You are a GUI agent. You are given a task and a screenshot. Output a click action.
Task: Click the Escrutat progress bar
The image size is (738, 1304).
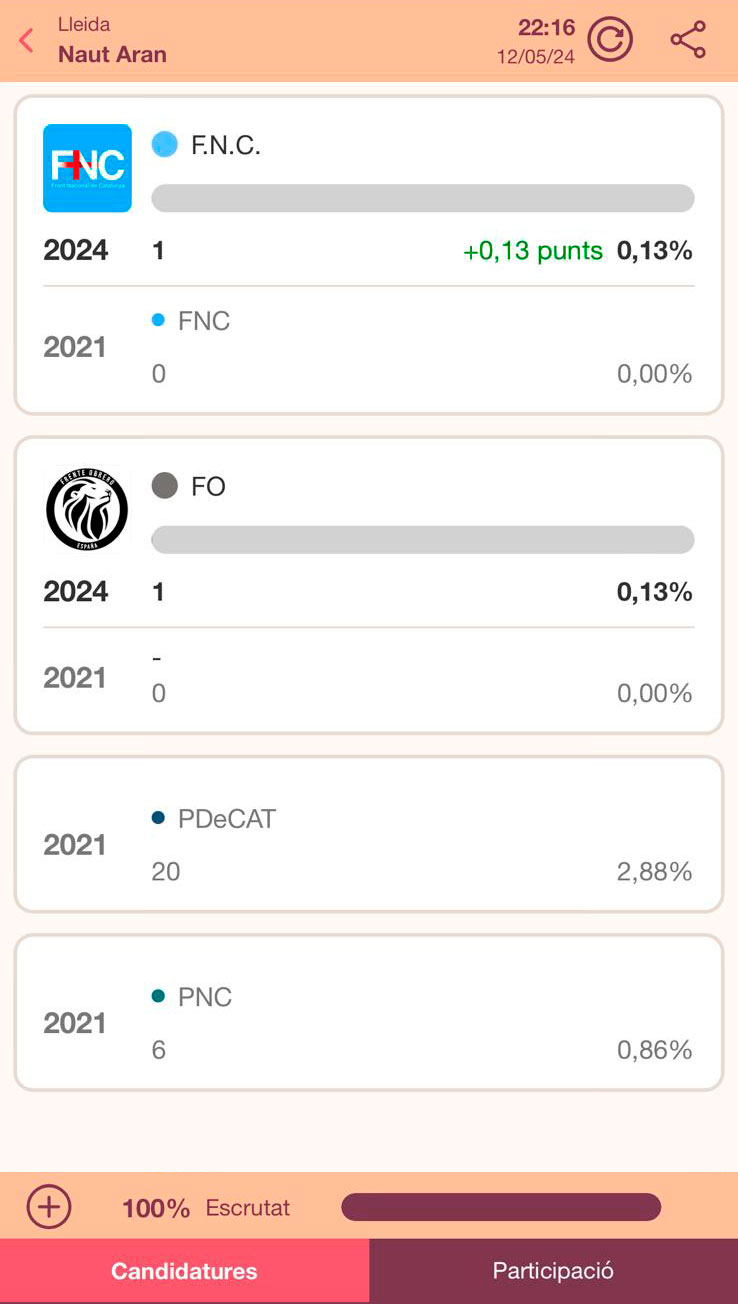(x=500, y=1207)
